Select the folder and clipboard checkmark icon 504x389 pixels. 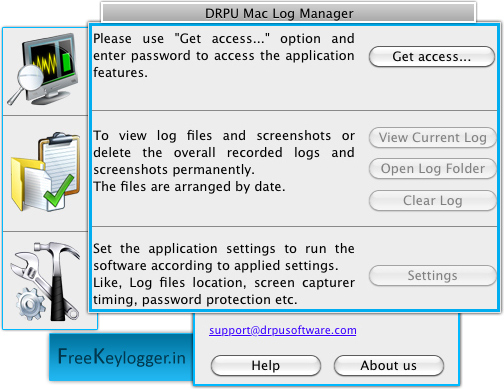pyautogui.click(x=45, y=172)
